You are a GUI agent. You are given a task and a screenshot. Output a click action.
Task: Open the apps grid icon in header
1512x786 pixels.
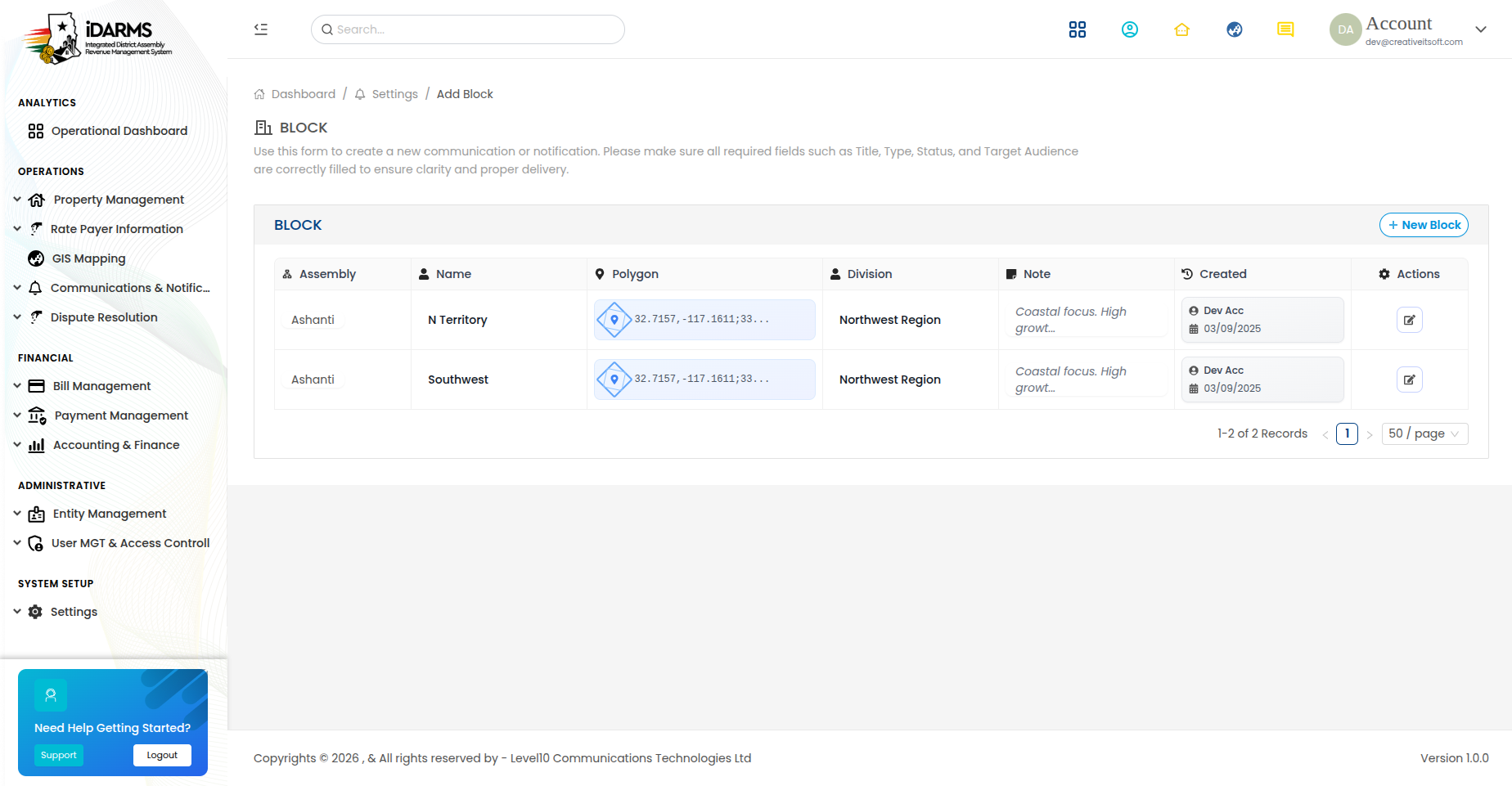click(1078, 29)
